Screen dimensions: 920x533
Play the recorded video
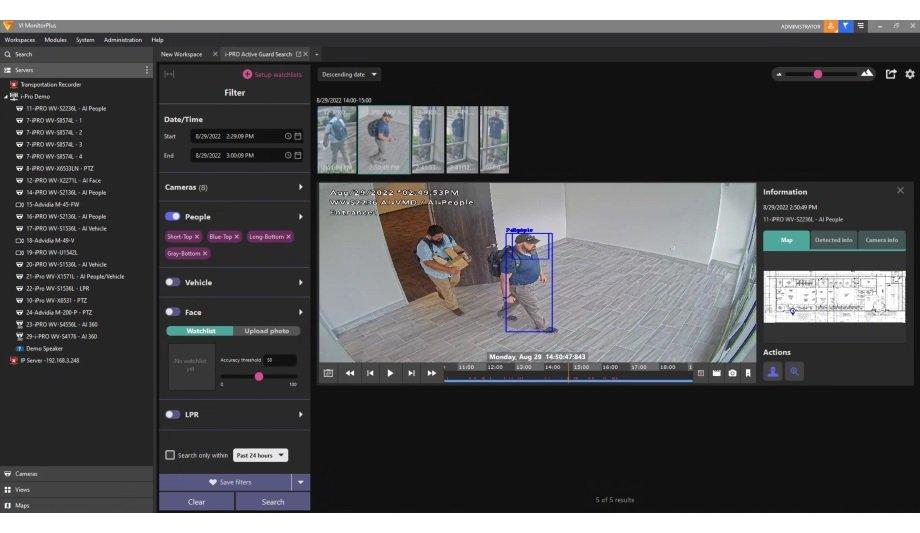[x=390, y=373]
